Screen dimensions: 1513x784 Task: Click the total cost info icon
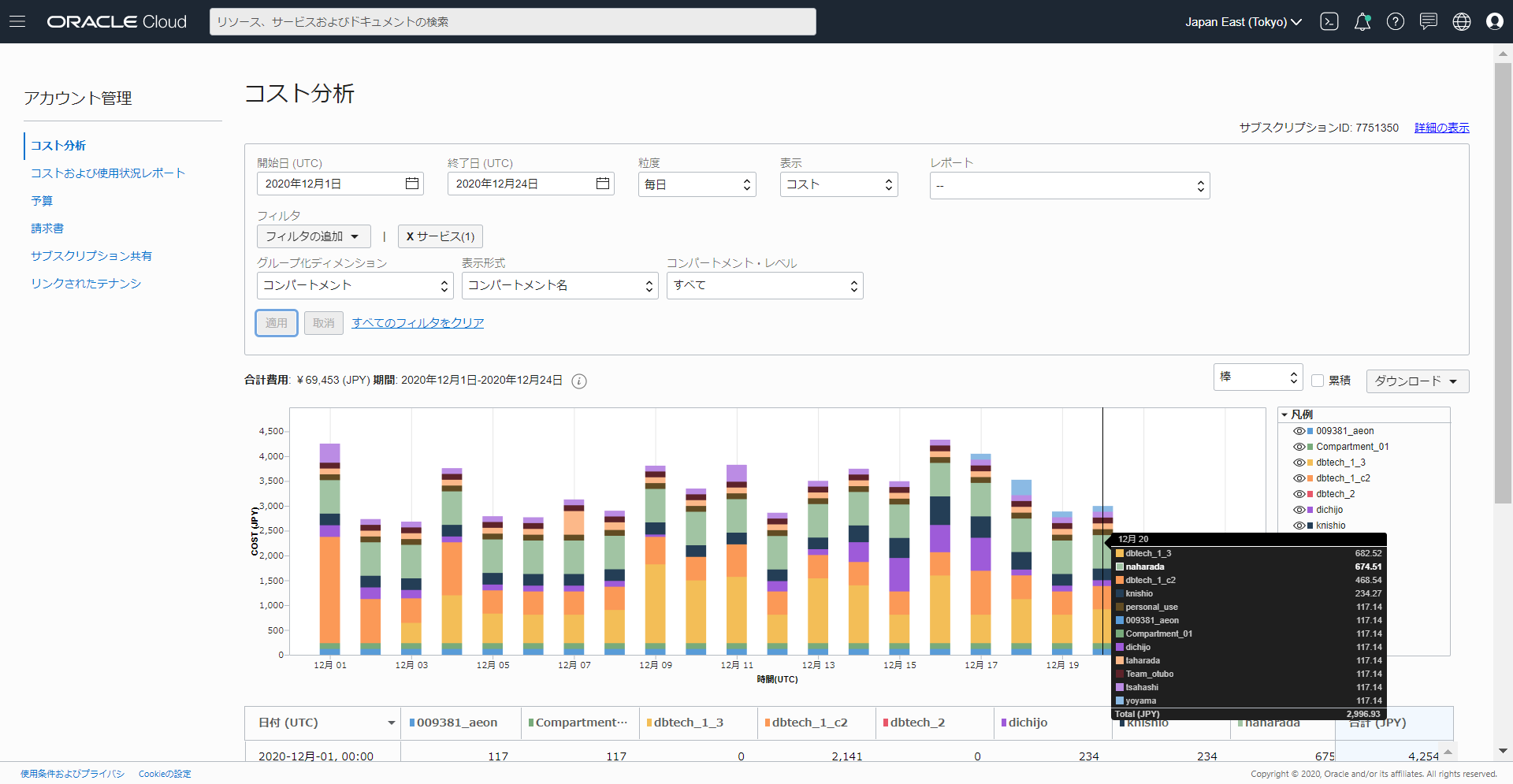point(579,381)
